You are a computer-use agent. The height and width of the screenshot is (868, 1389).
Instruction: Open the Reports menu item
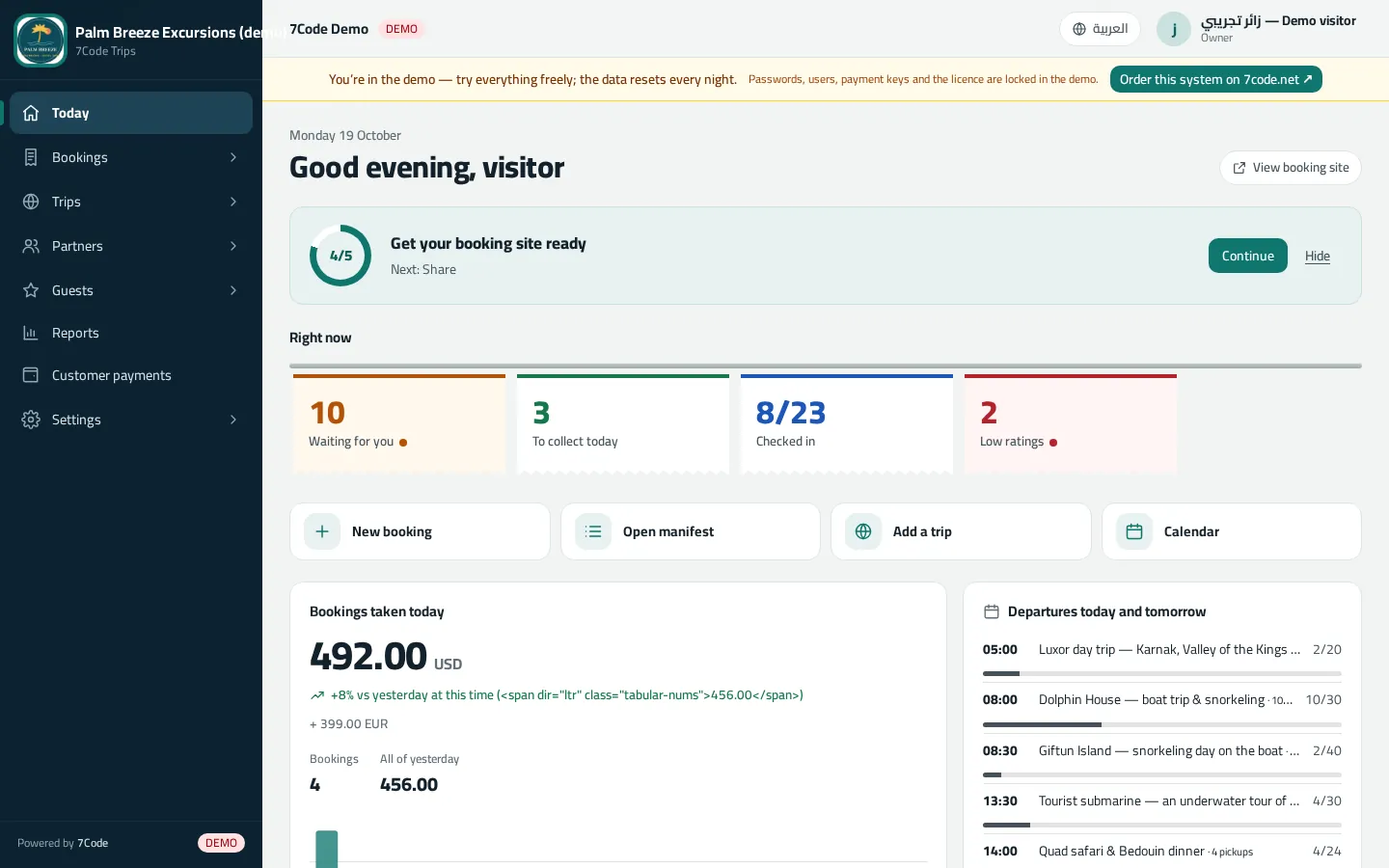[x=131, y=333]
